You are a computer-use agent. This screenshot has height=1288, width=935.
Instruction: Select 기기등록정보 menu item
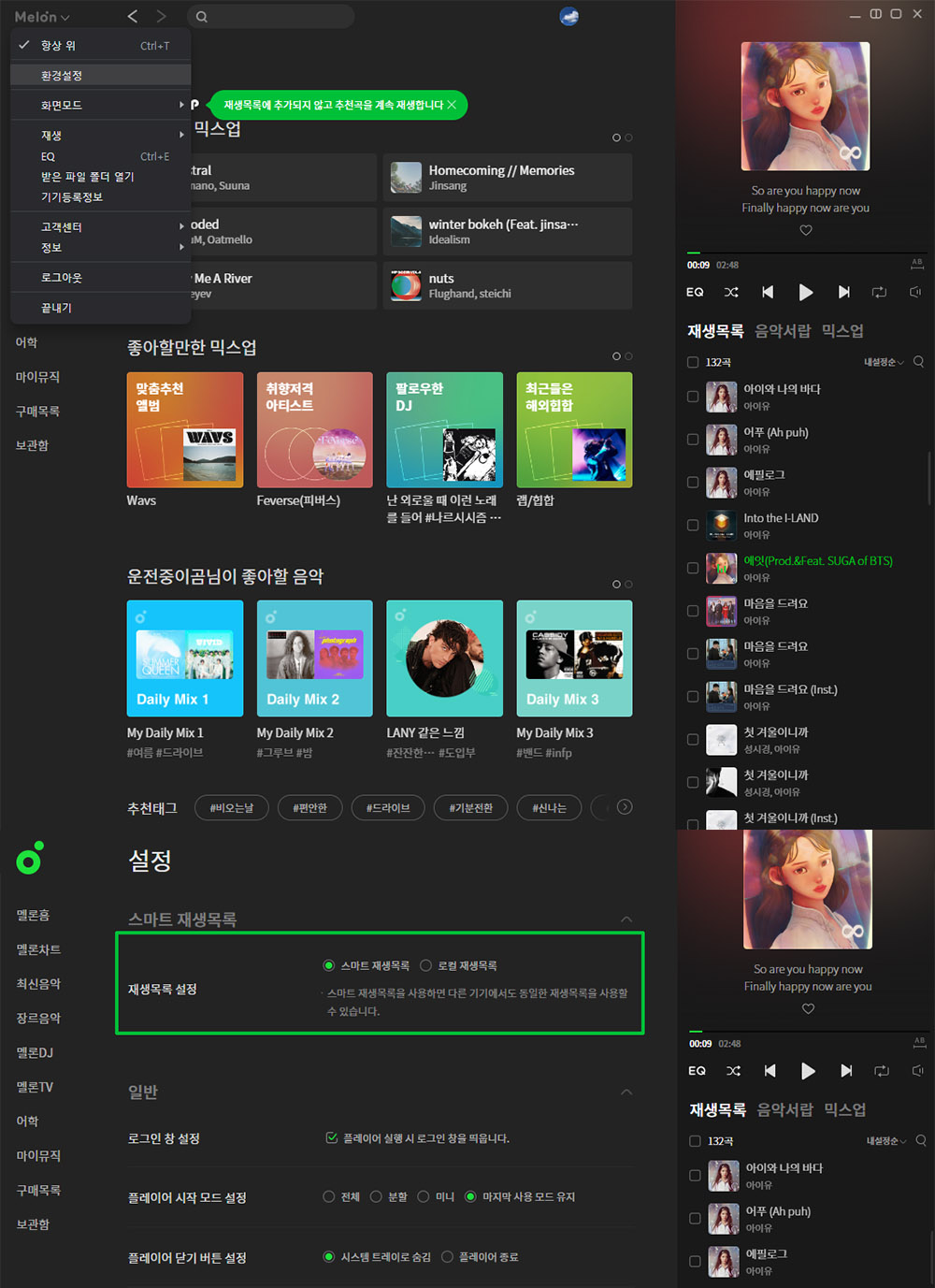tap(100, 197)
